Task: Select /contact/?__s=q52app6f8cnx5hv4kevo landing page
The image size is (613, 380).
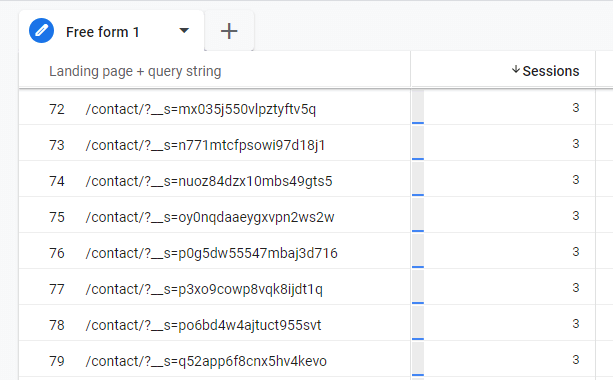Action: click(206, 361)
